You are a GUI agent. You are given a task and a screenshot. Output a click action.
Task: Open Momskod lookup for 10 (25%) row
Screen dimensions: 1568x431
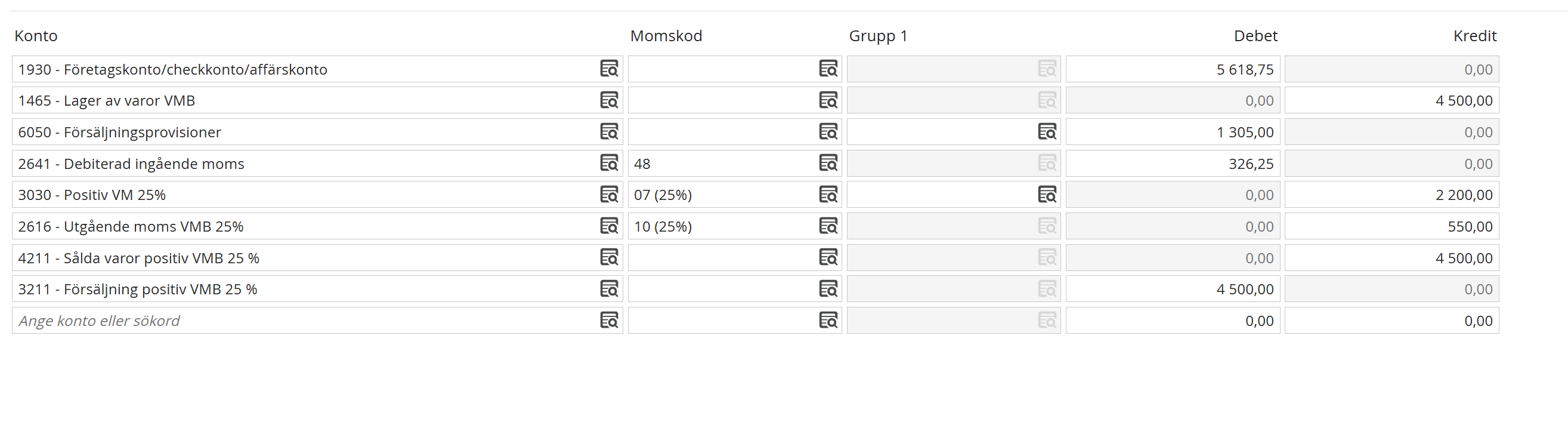(x=828, y=226)
